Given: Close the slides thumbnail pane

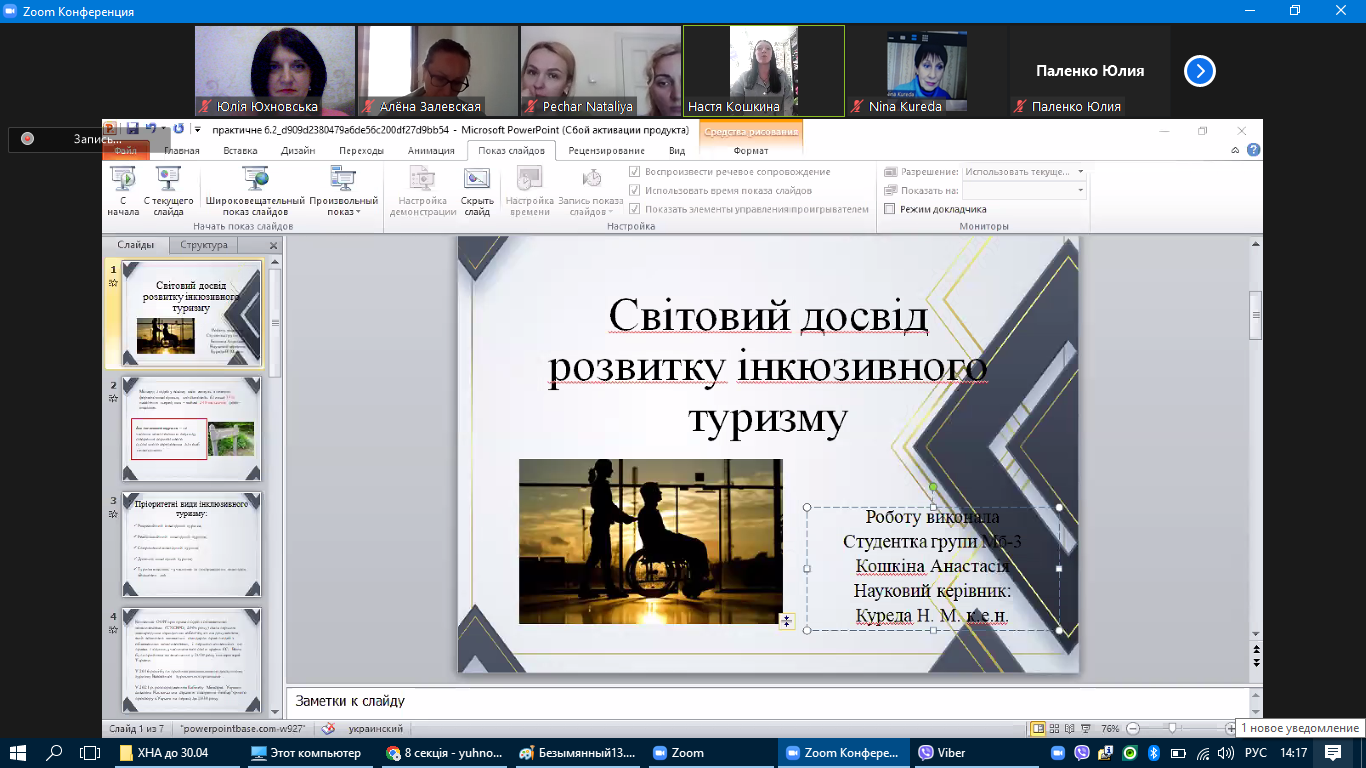Looking at the screenshot, I should tap(273, 245).
